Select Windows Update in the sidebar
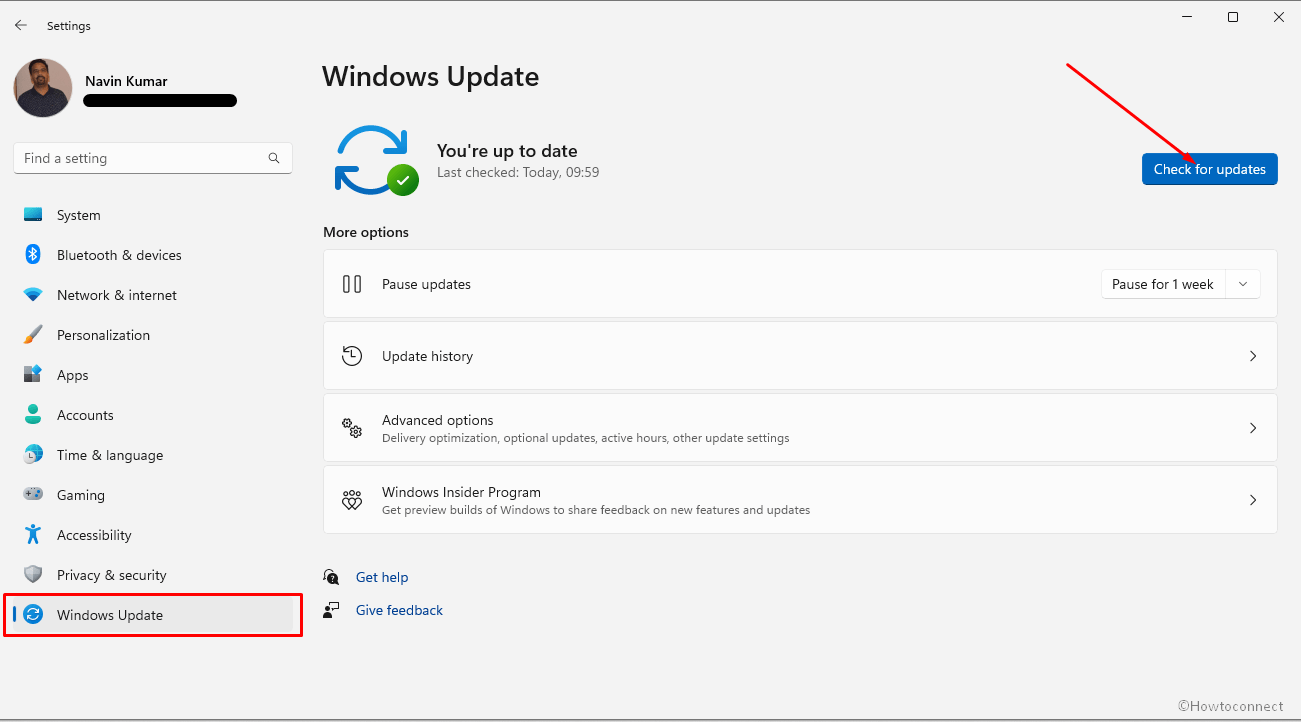 click(x=153, y=615)
